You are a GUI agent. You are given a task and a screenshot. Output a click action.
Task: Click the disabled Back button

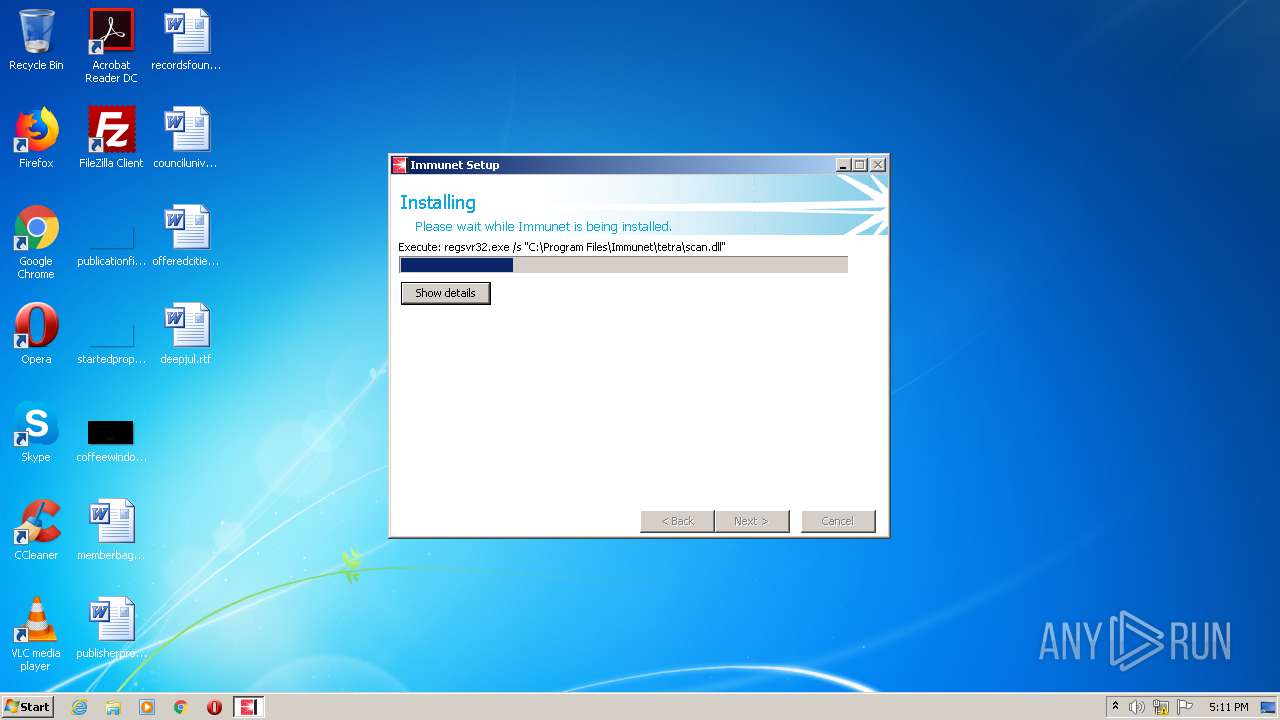tap(677, 521)
